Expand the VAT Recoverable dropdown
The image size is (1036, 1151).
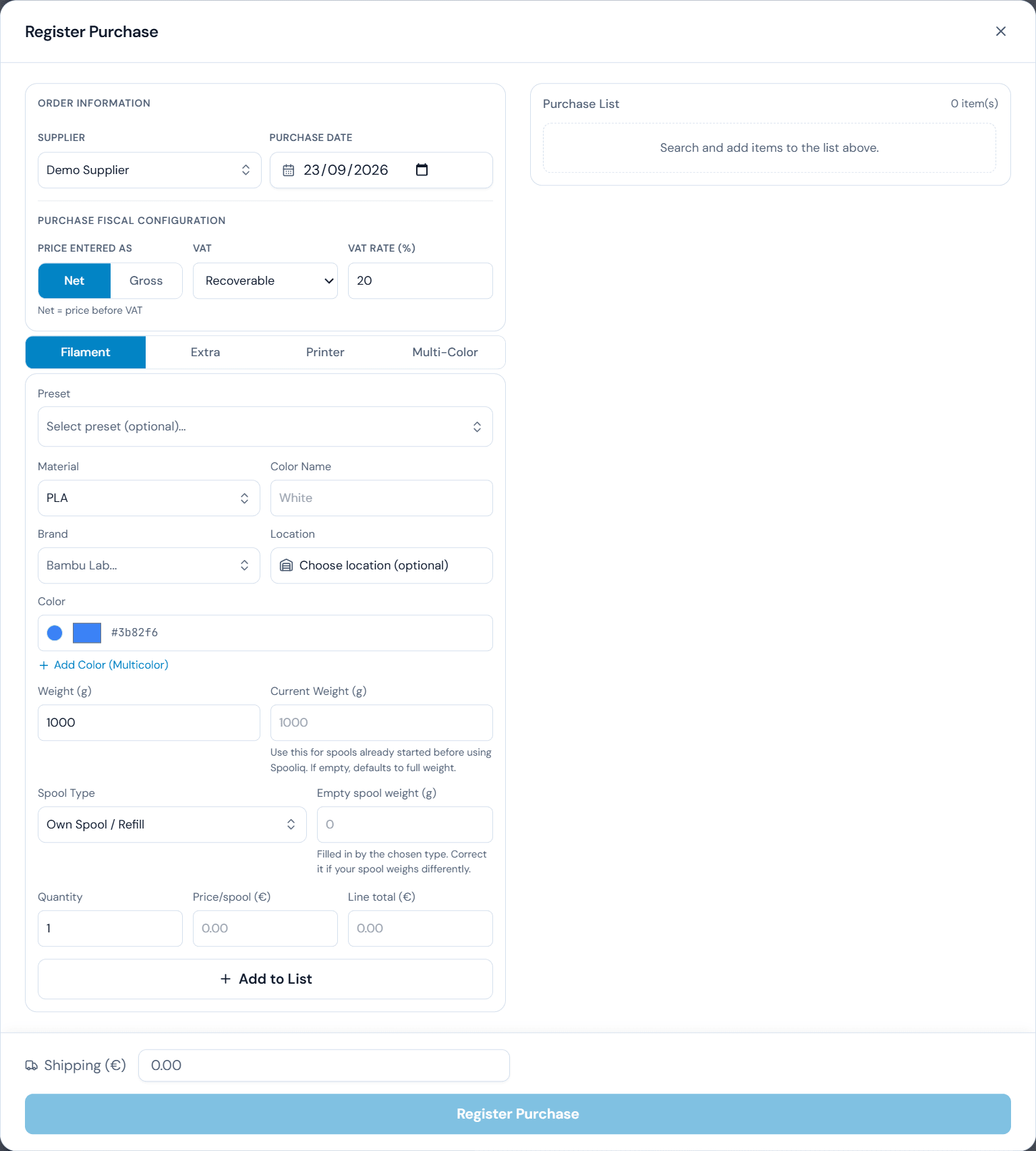pos(265,281)
